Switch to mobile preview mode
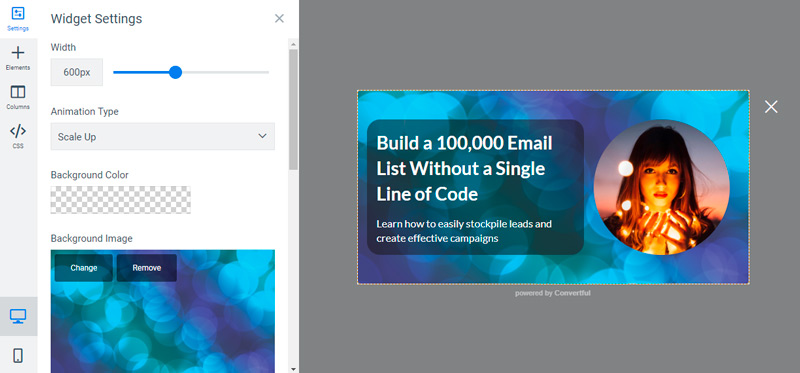 18,355
